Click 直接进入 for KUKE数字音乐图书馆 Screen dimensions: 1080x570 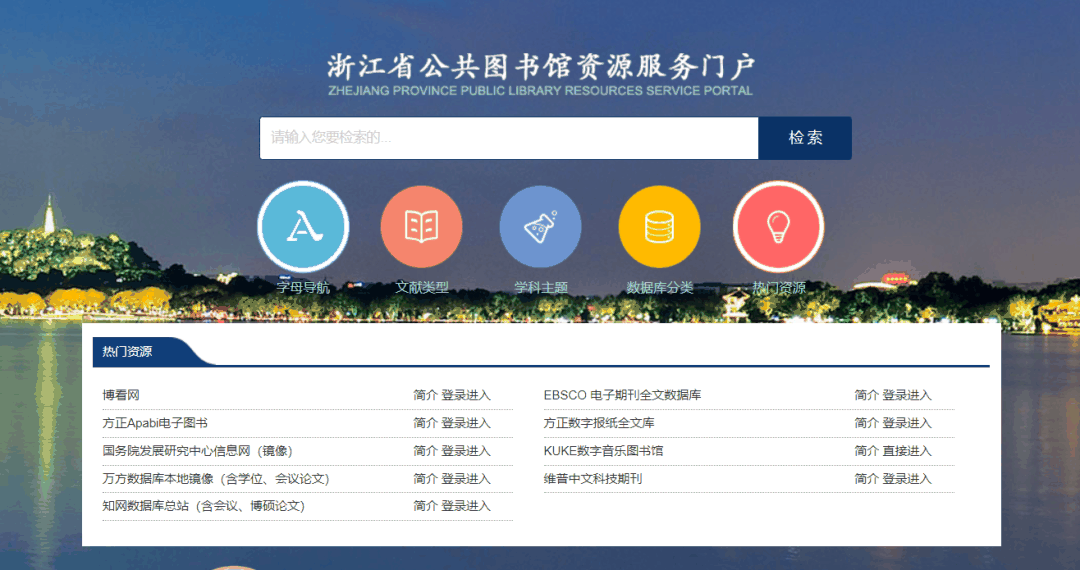tap(907, 451)
